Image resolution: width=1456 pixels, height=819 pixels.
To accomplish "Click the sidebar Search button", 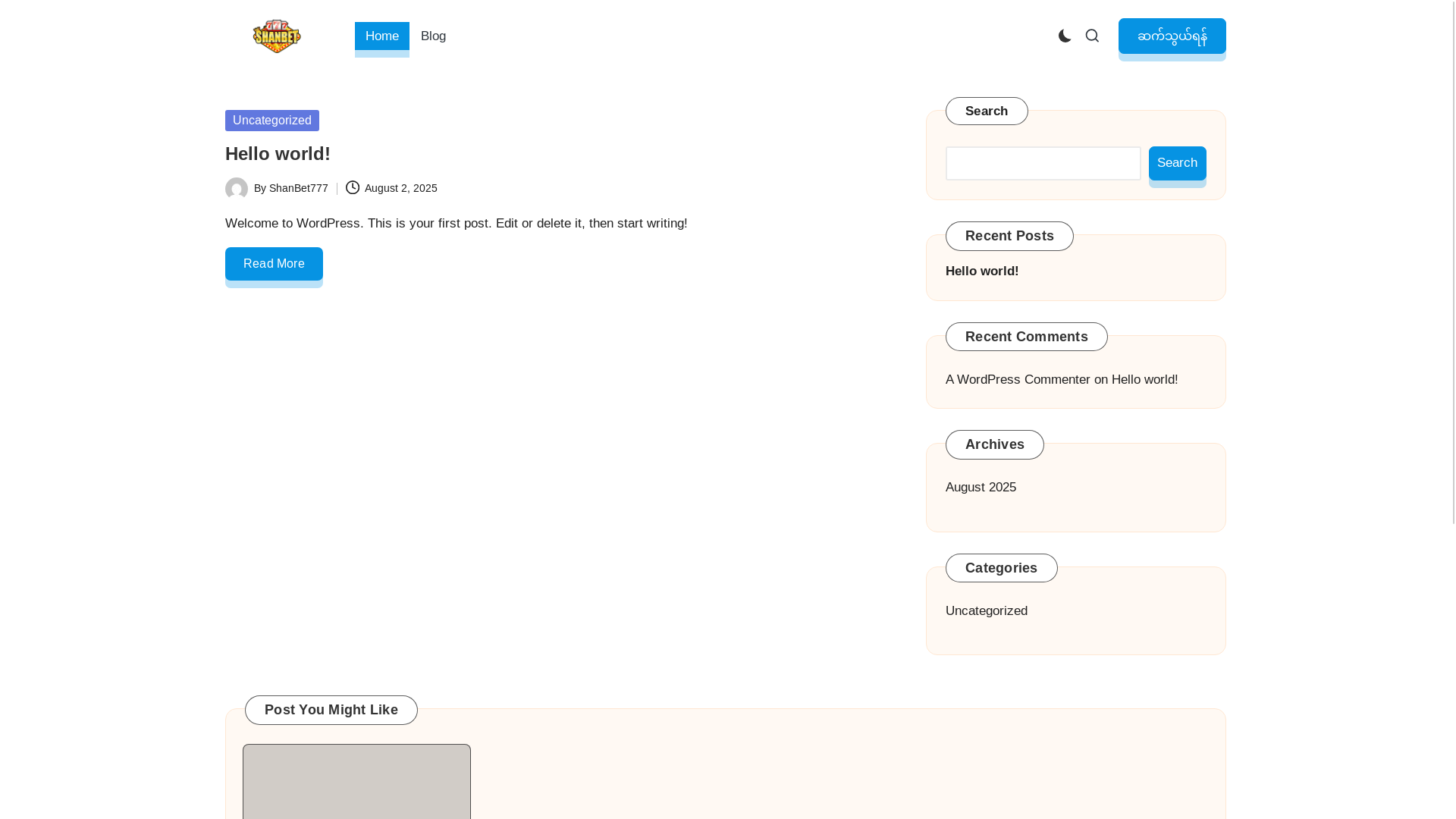I will pyautogui.click(x=1177, y=163).
